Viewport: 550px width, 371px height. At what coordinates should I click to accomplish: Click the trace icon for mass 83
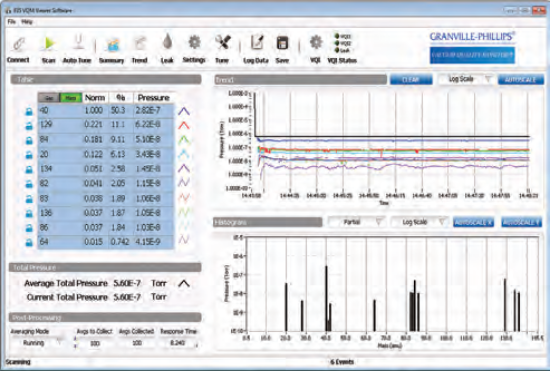click(184, 197)
